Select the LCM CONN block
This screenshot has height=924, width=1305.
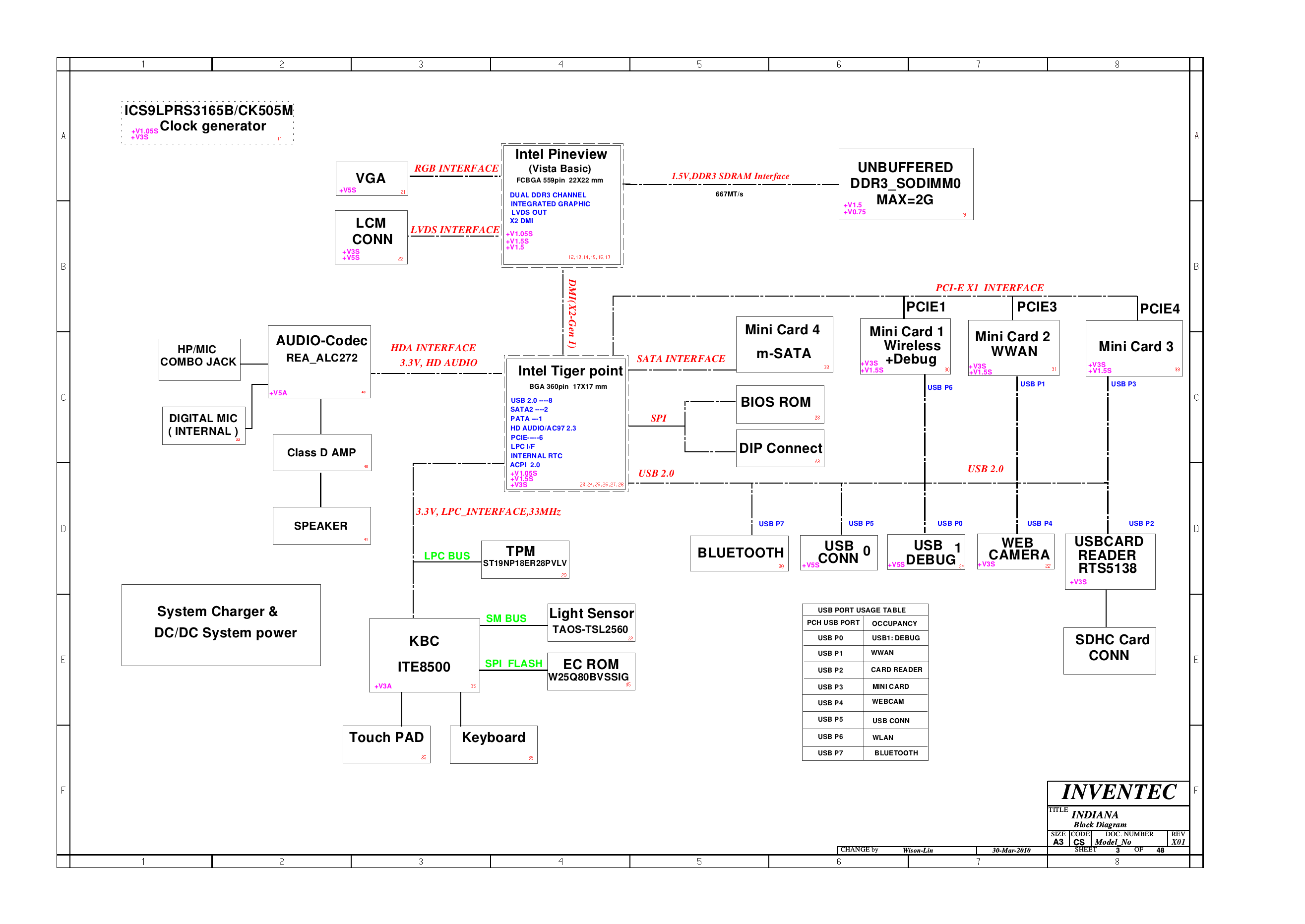tap(371, 237)
